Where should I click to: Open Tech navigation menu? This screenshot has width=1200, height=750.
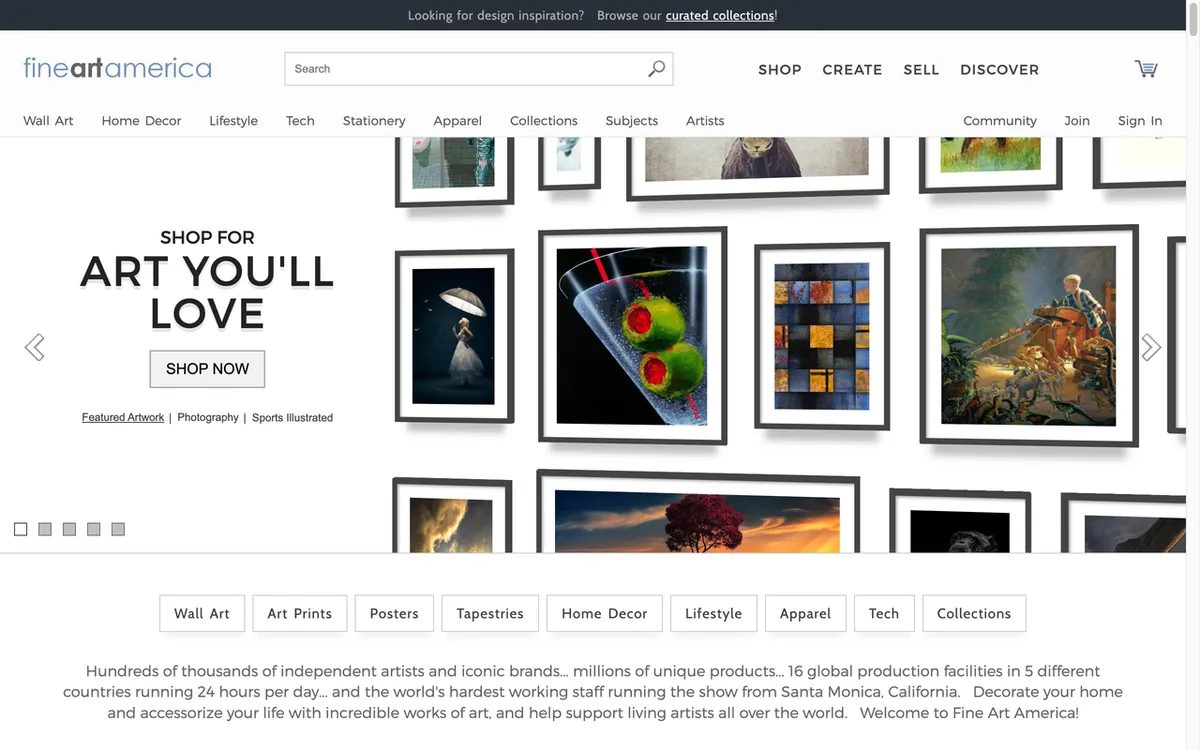coord(300,121)
